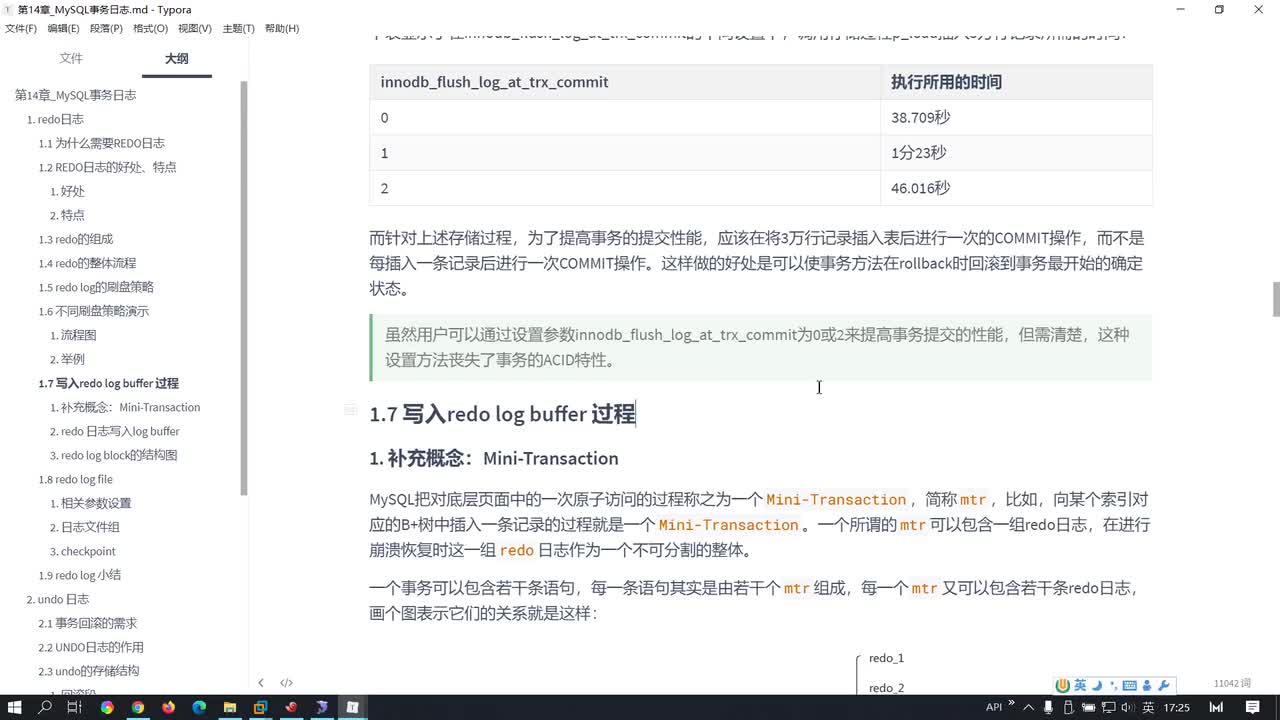1280x720 pixels.
Task: Go to 1.8 redo log file outline item
Action: [75, 479]
